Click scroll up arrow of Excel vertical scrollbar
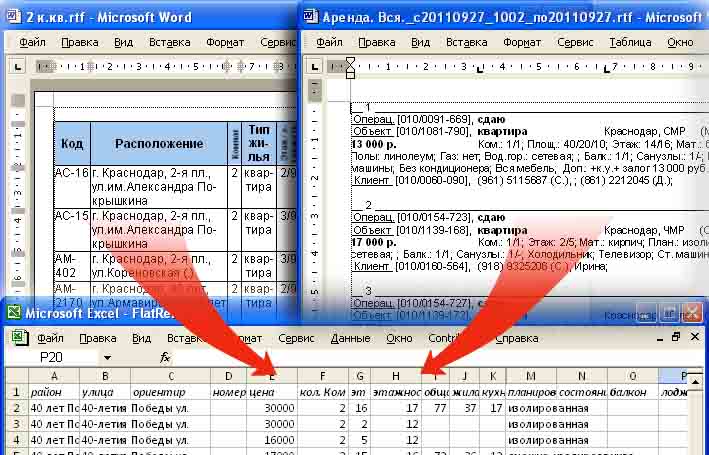 pyautogui.click(x=695, y=383)
